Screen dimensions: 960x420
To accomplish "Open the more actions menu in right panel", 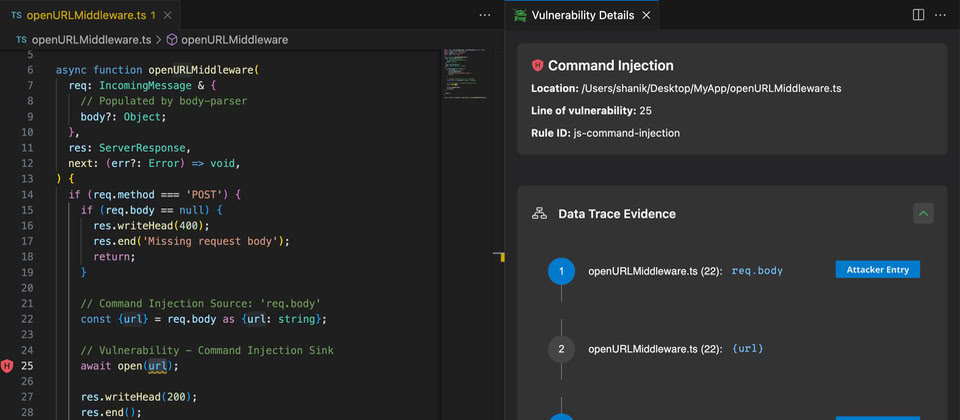I will coord(940,15).
